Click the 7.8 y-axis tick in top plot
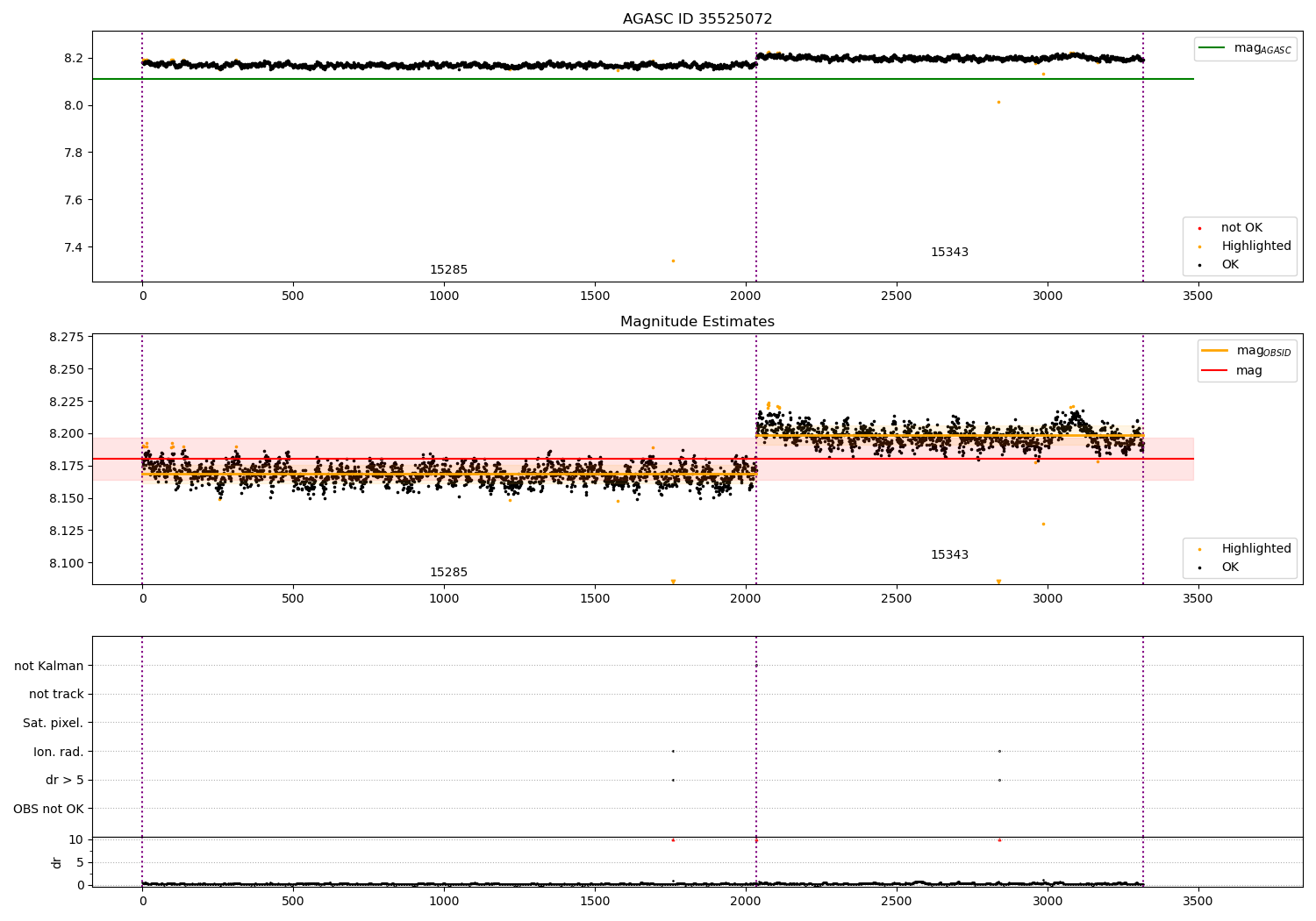This screenshot has height=921, width=1316. pyautogui.click(x=74, y=153)
